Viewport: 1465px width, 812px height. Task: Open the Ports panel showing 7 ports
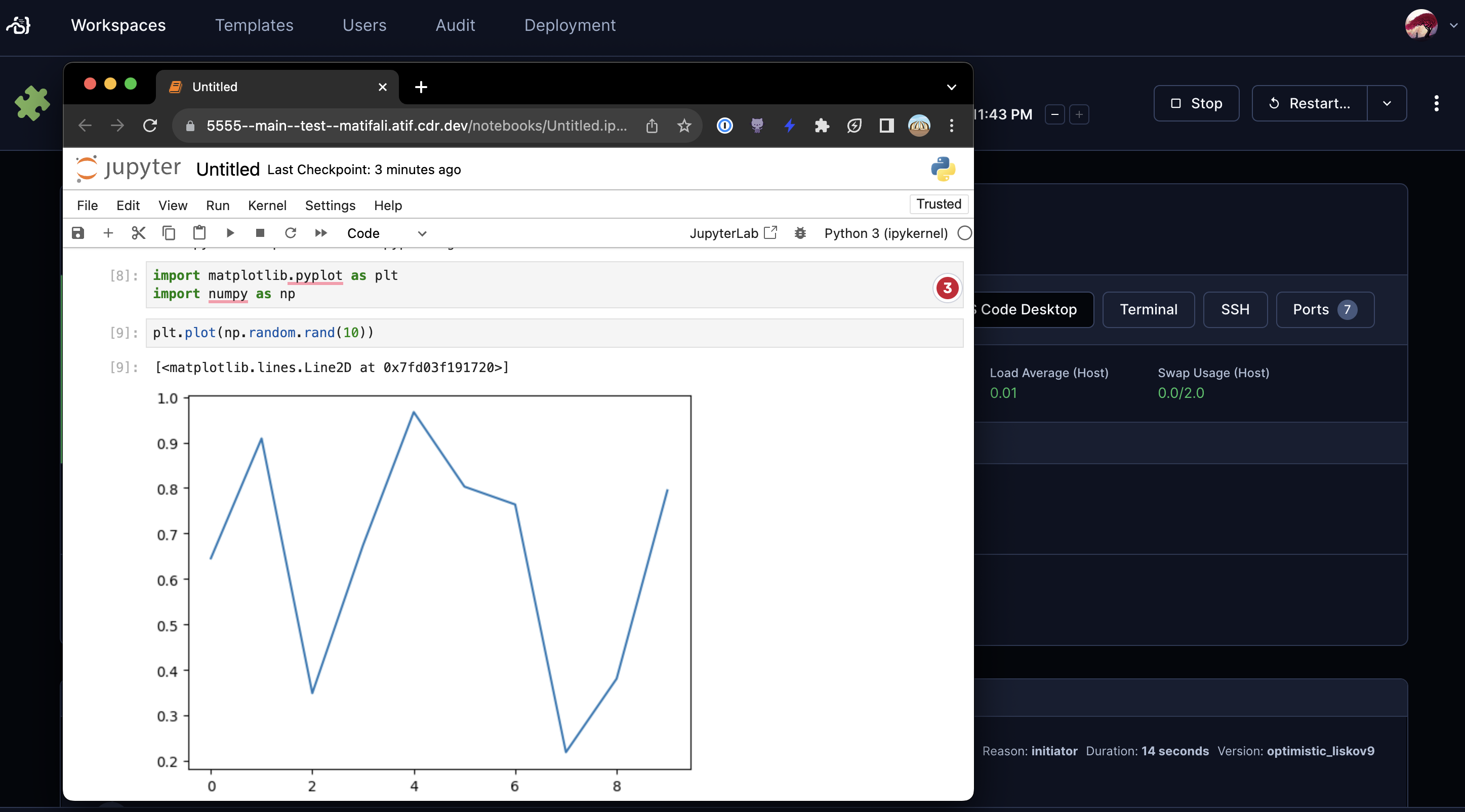[1325, 309]
